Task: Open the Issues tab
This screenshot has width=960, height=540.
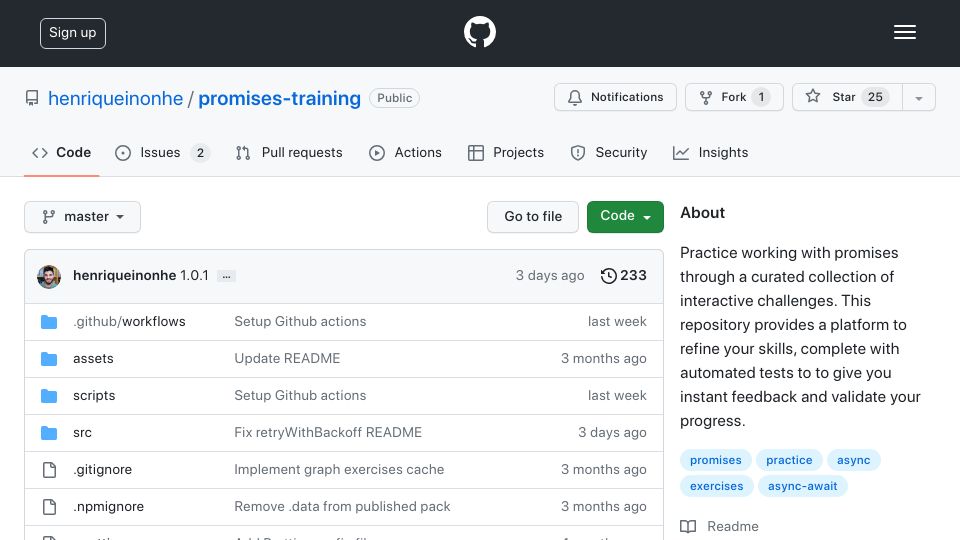Action: click(x=162, y=152)
